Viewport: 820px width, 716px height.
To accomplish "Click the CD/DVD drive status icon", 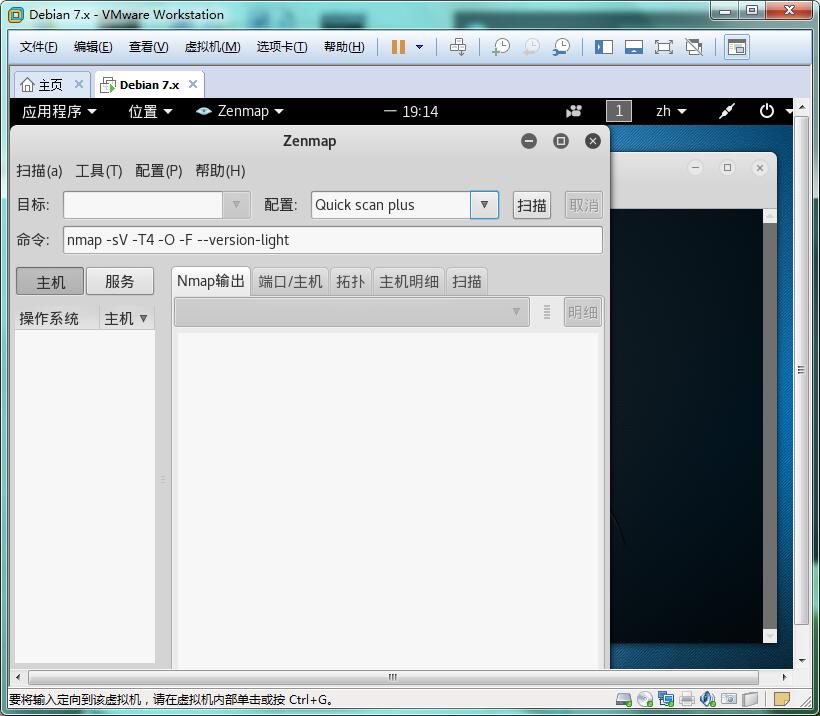I will [x=645, y=699].
